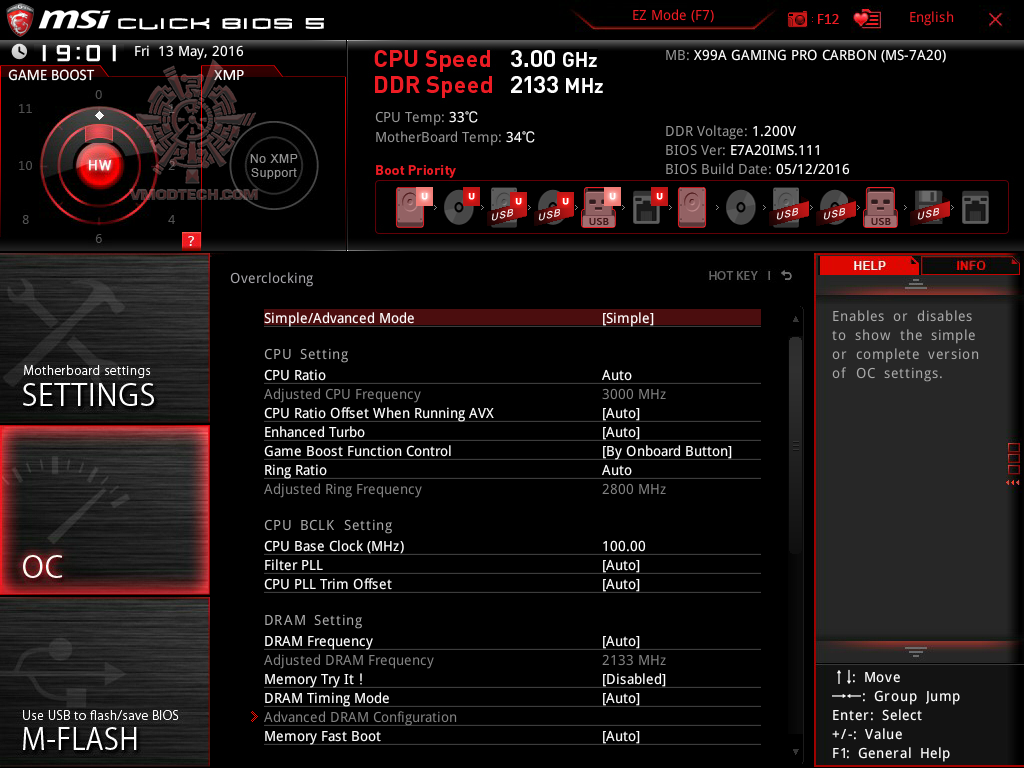Exit BIOS with the red X

[995, 20]
